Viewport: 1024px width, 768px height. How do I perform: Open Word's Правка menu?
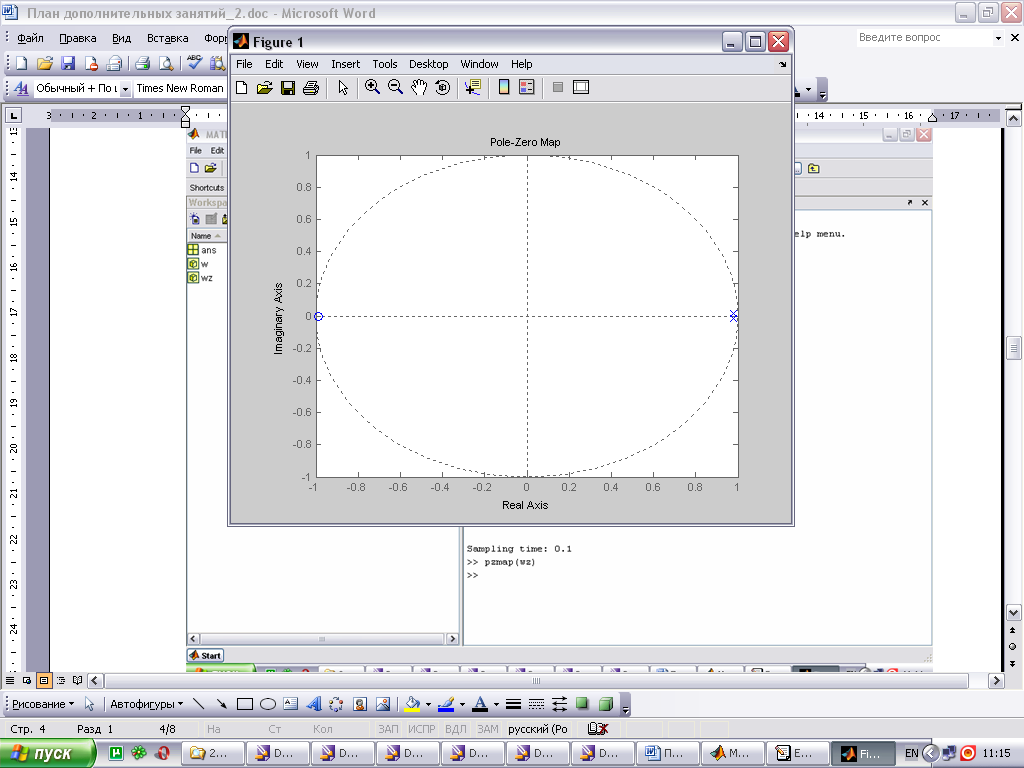[x=78, y=38]
